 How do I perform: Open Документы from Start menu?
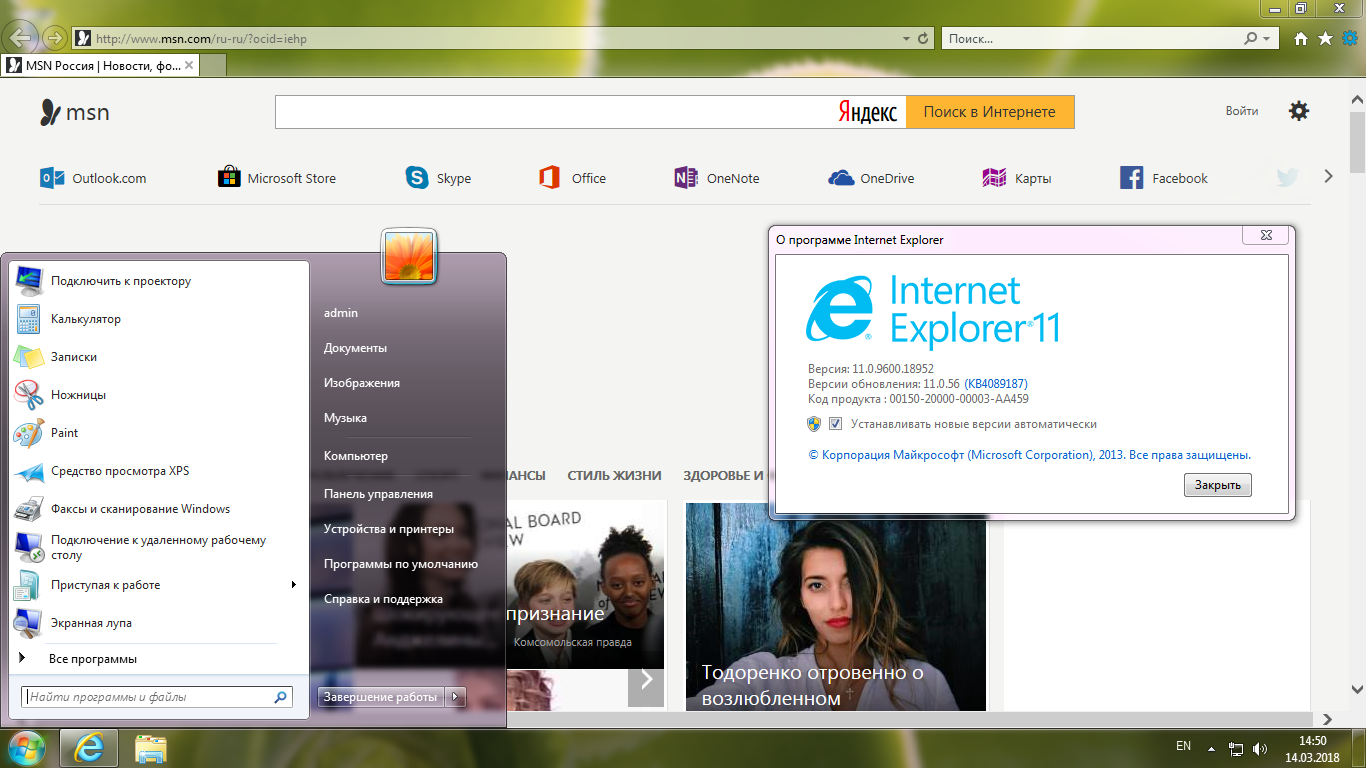355,348
